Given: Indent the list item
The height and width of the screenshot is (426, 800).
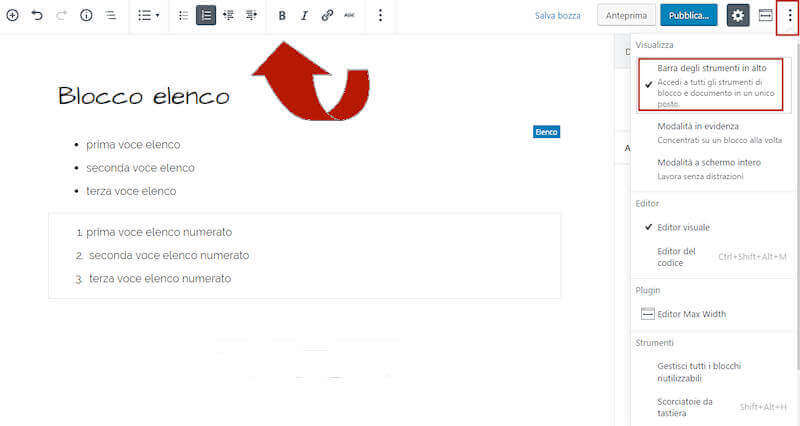Looking at the screenshot, I should pos(251,16).
